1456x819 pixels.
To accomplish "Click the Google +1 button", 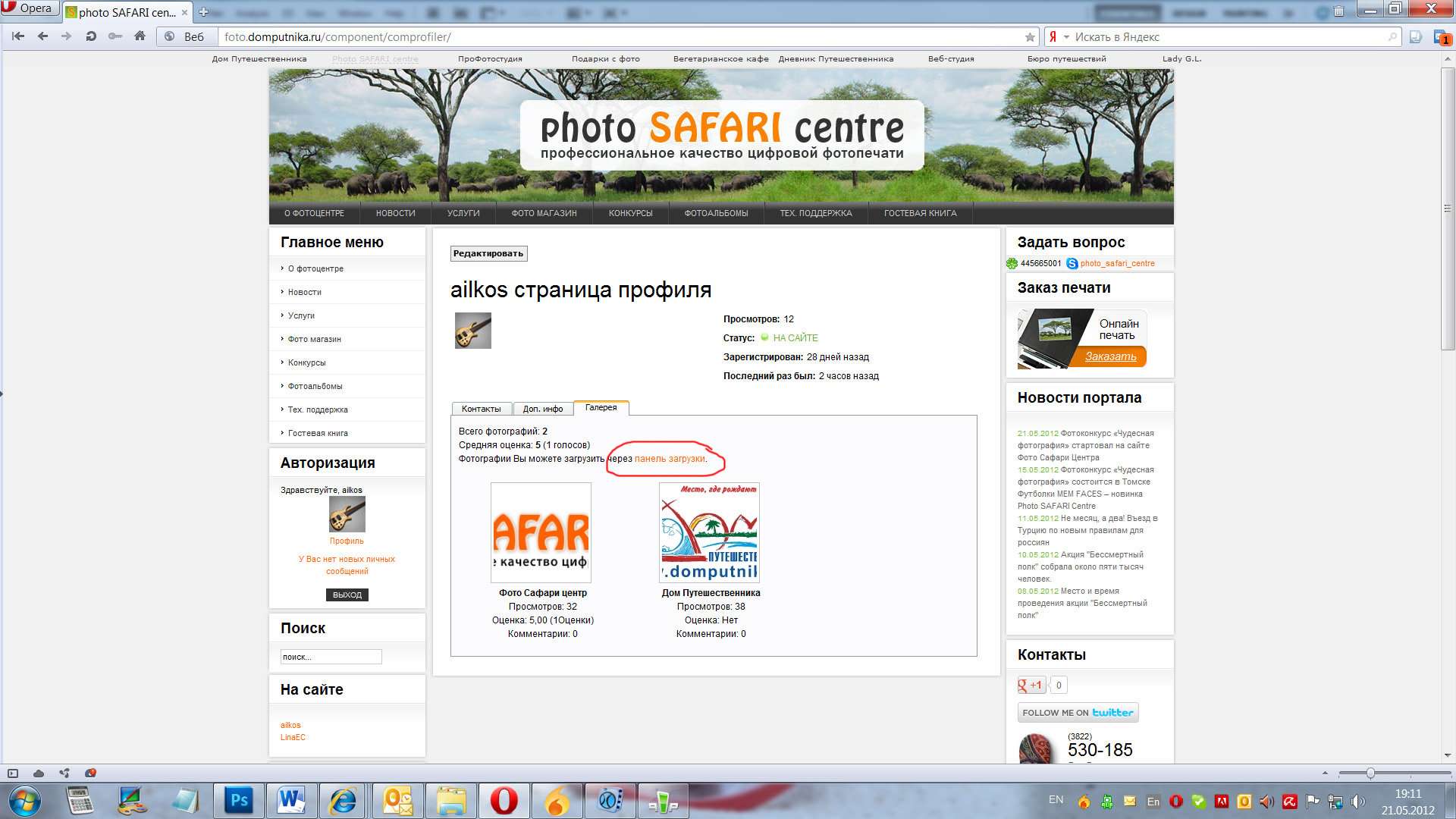I will [x=1031, y=686].
